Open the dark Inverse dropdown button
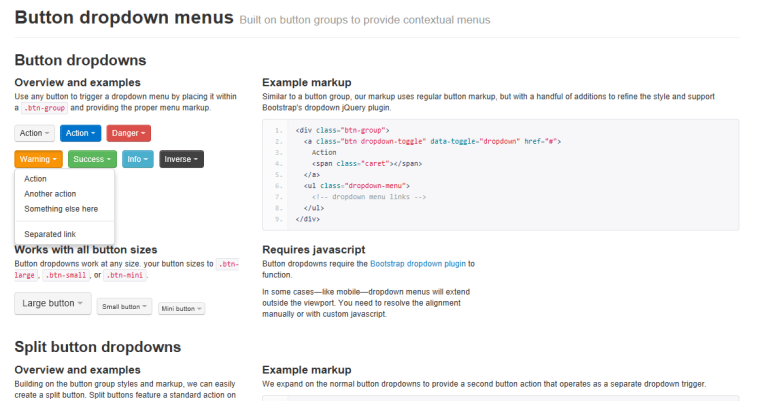 181,159
